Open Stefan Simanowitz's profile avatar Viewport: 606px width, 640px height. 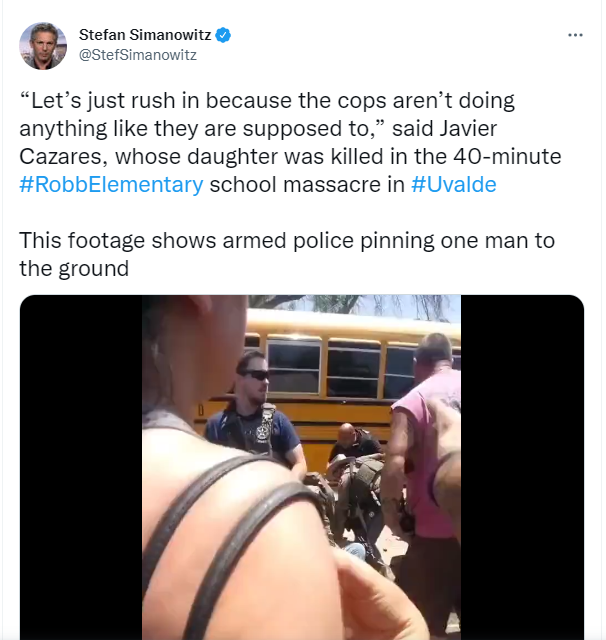tap(43, 46)
